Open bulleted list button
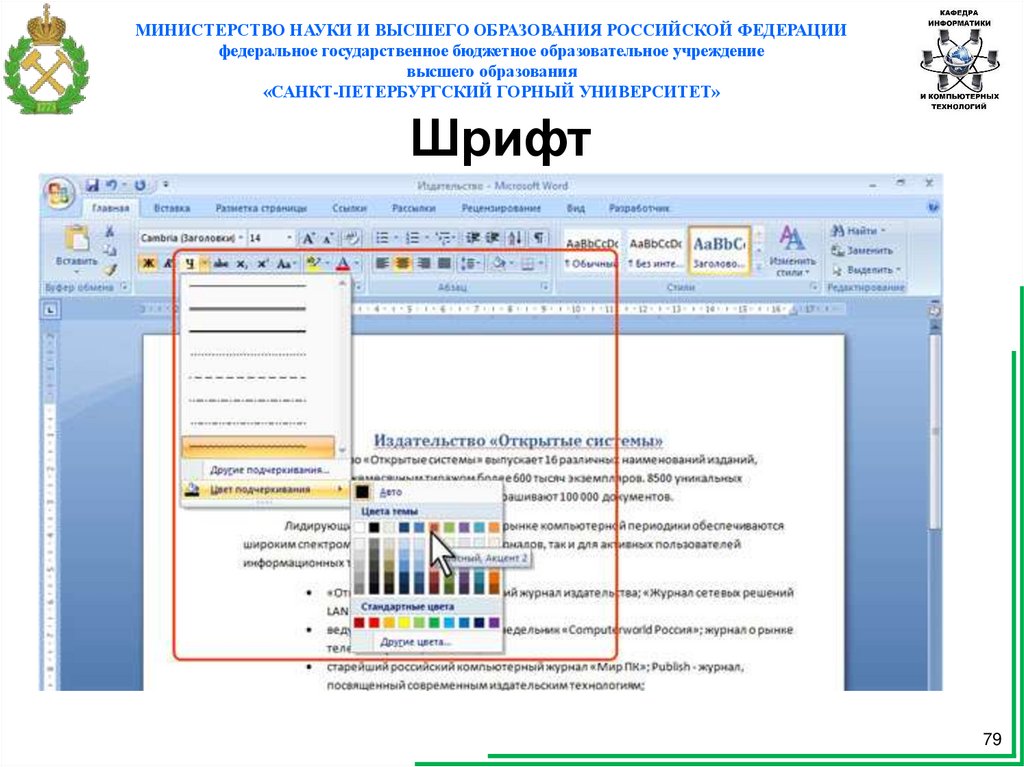The height and width of the screenshot is (767, 1024). (383, 238)
